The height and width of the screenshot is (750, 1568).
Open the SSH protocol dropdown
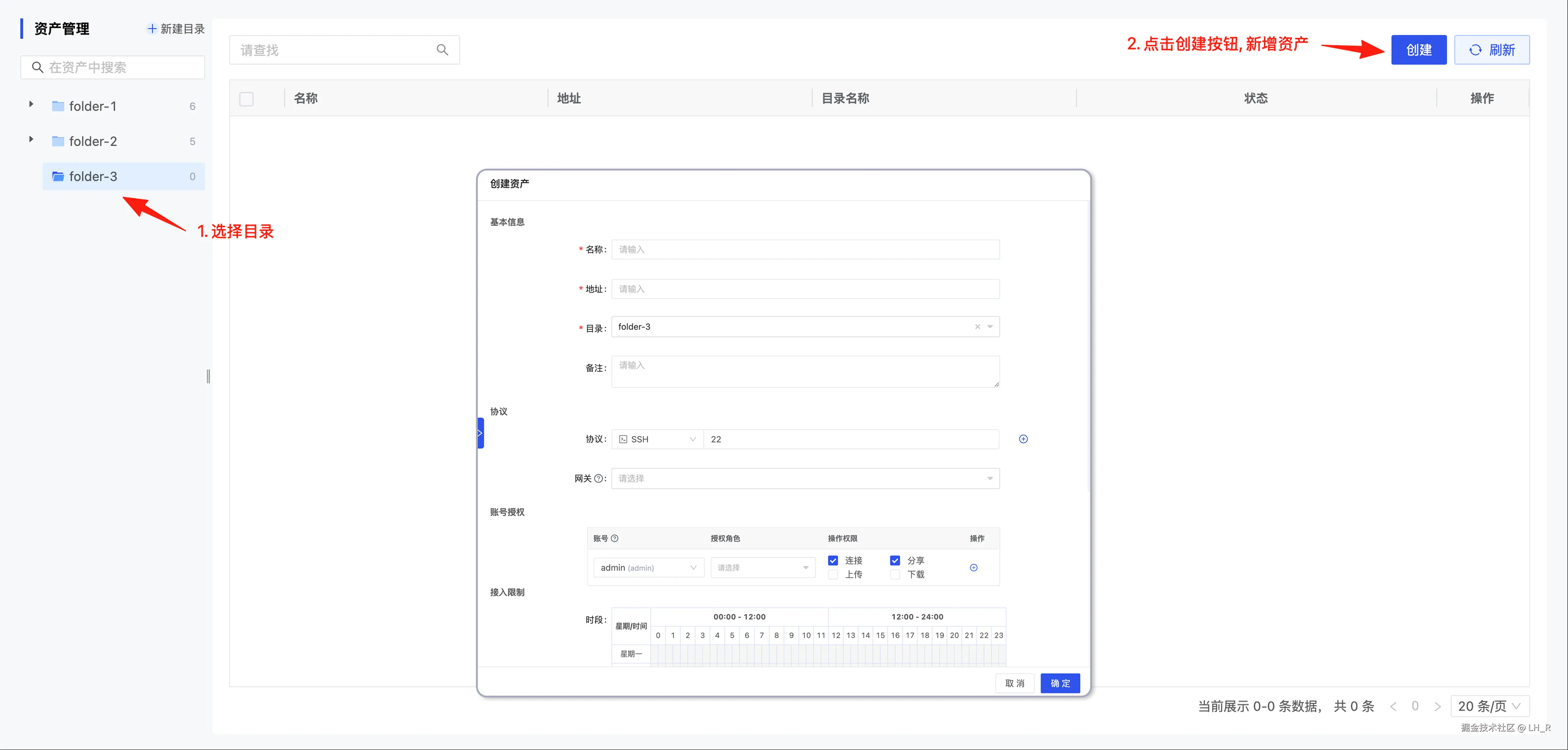[x=657, y=439]
